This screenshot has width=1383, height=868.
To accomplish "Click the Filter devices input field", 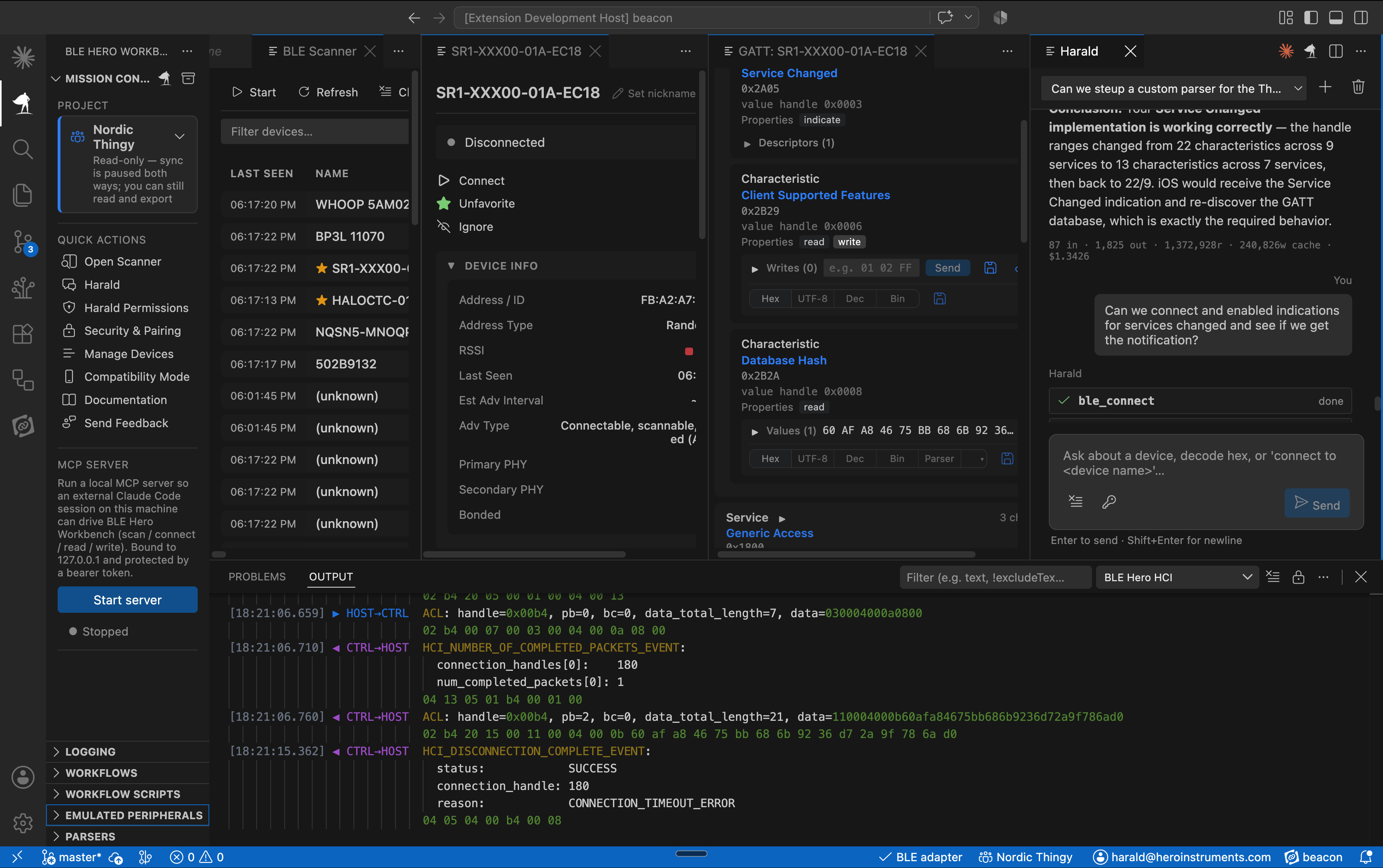I will pyautogui.click(x=315, y=132).
